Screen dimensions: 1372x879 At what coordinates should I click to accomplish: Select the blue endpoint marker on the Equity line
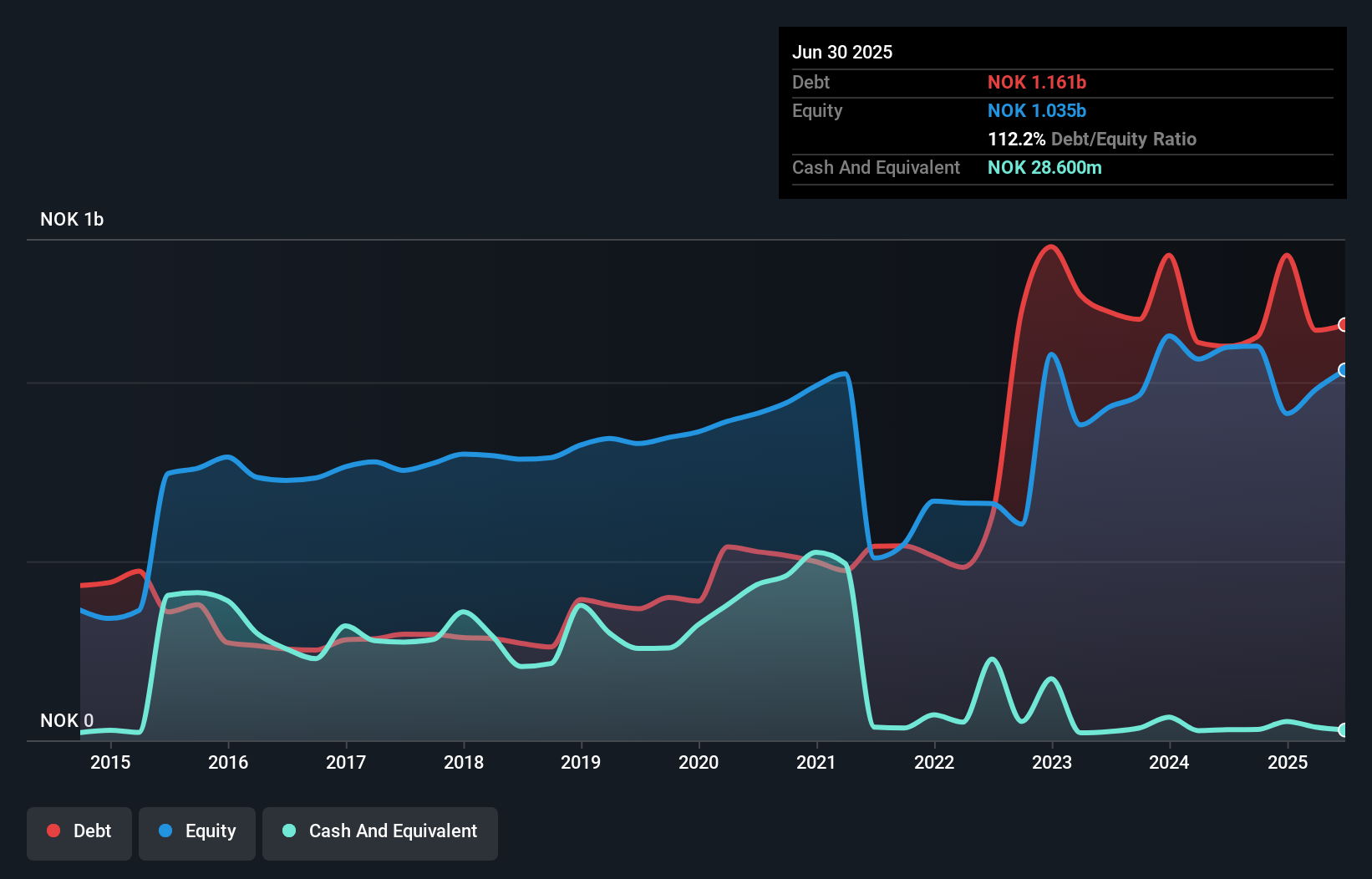[x=1343, y=370]
